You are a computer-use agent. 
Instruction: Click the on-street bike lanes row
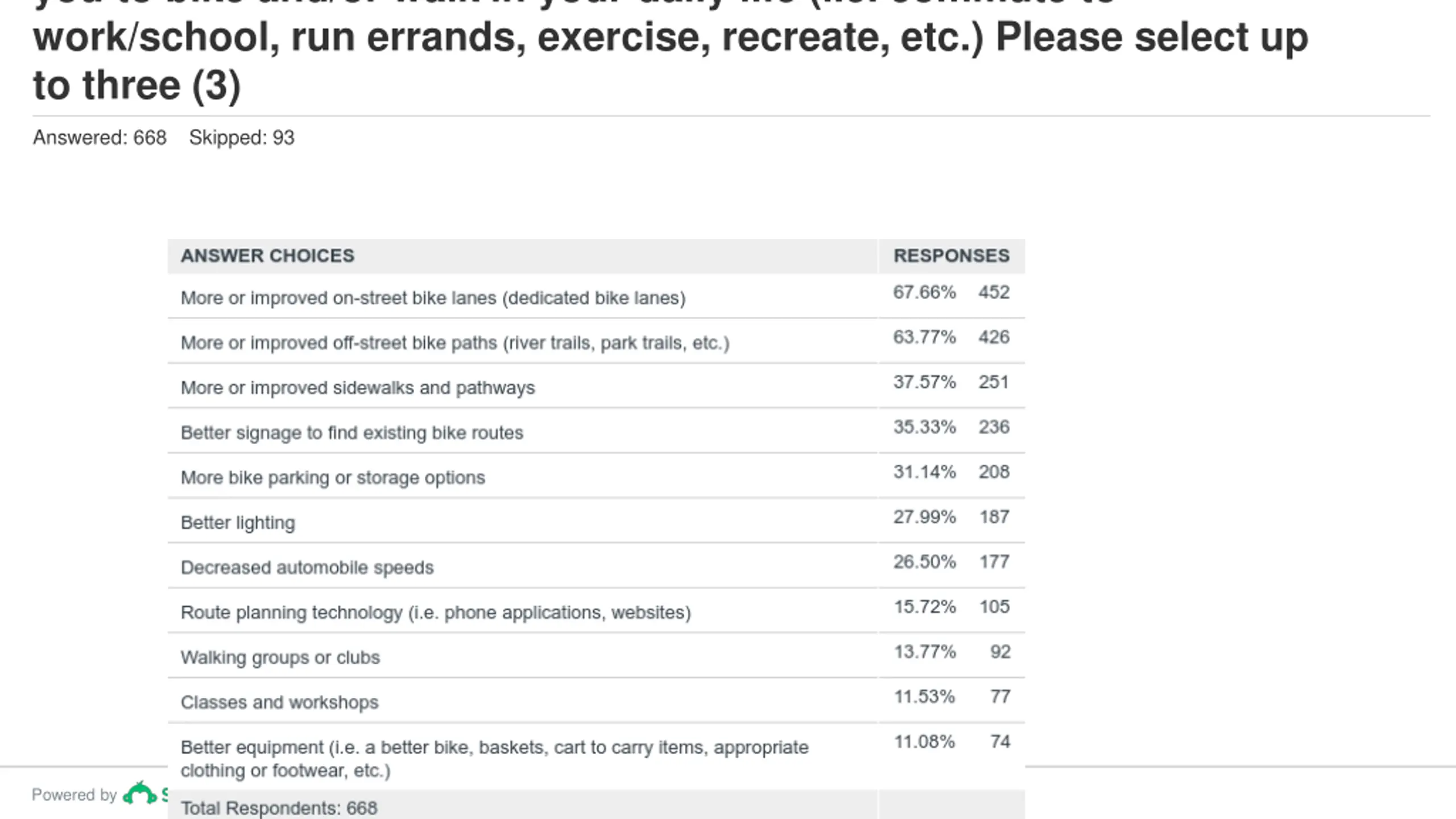(x=596, y=296)
